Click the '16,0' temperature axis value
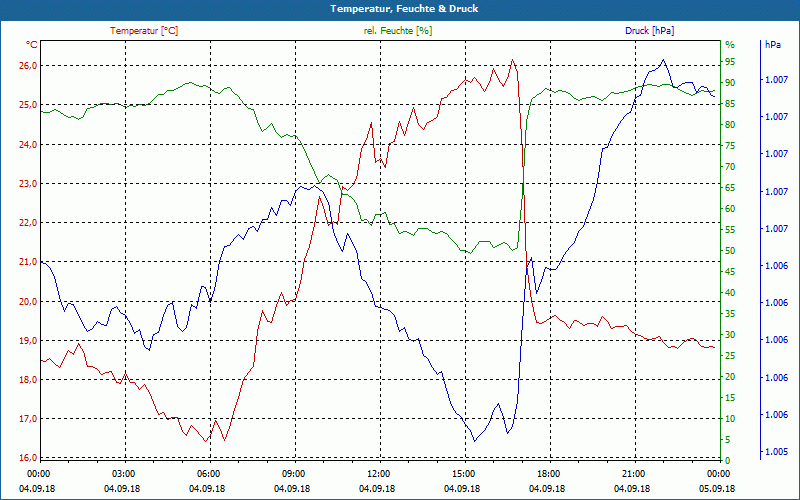Viewport: 800px width, 500px height. coord(28,458)
